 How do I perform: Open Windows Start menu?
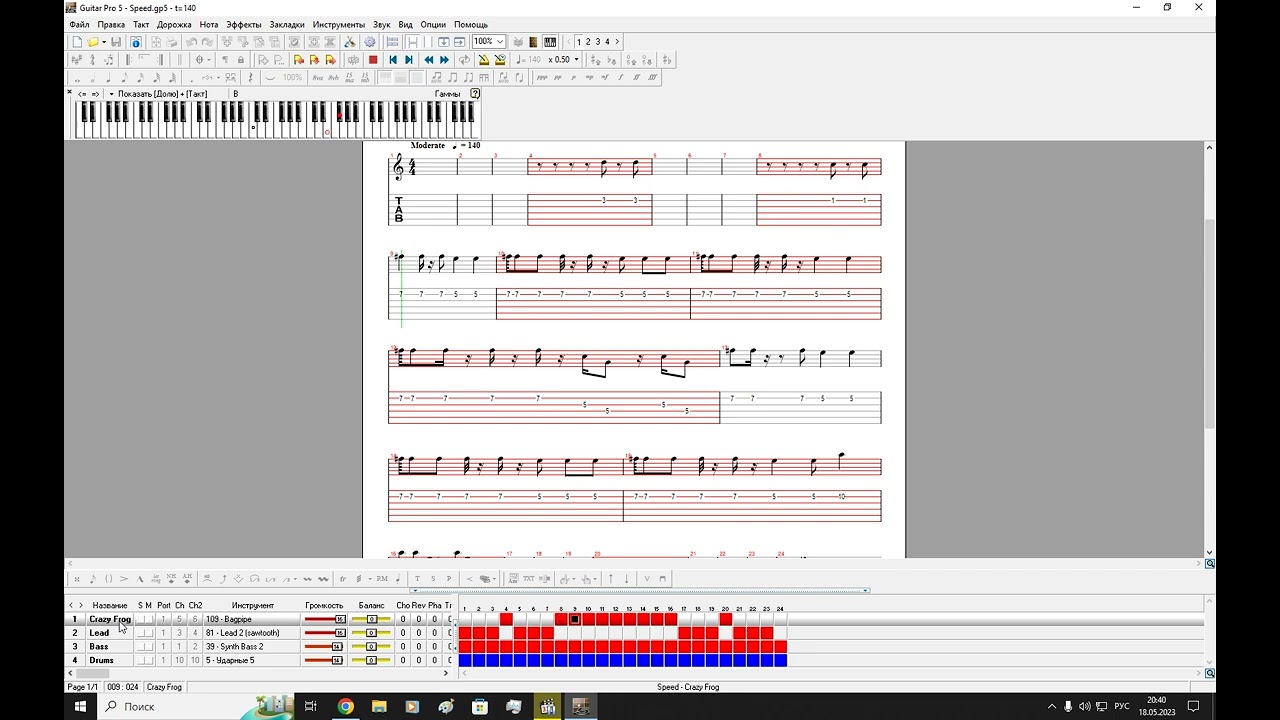tap(81, 706)
